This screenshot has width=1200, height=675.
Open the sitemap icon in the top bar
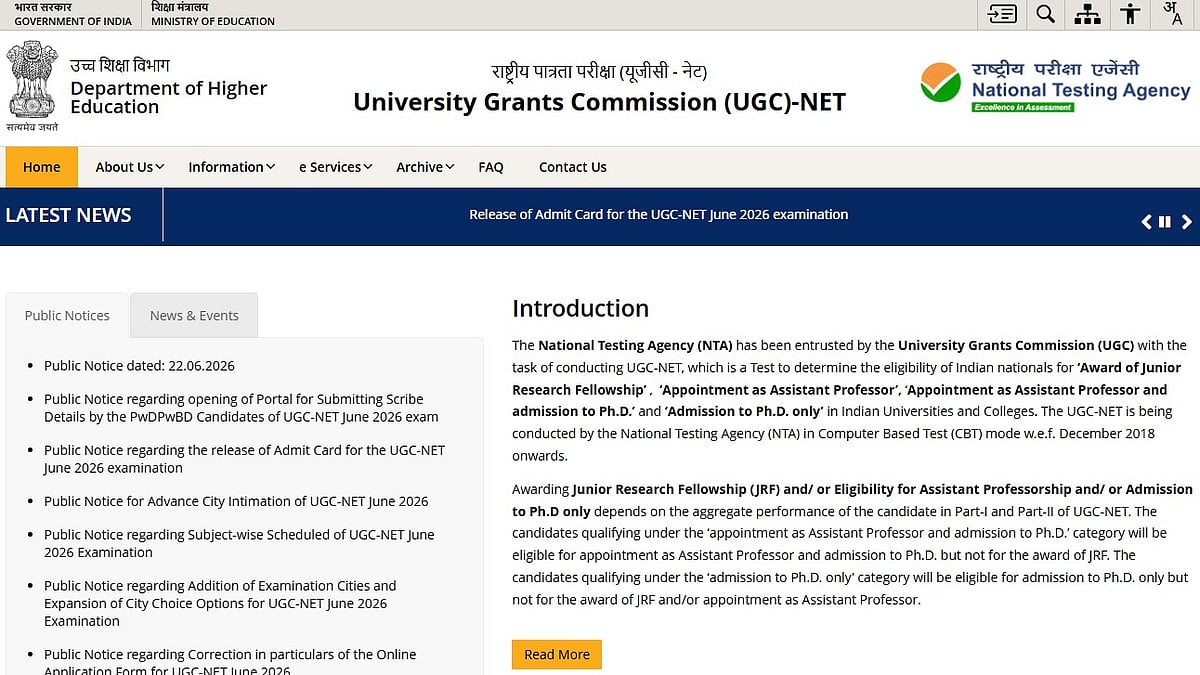[x=1087, y=14]
